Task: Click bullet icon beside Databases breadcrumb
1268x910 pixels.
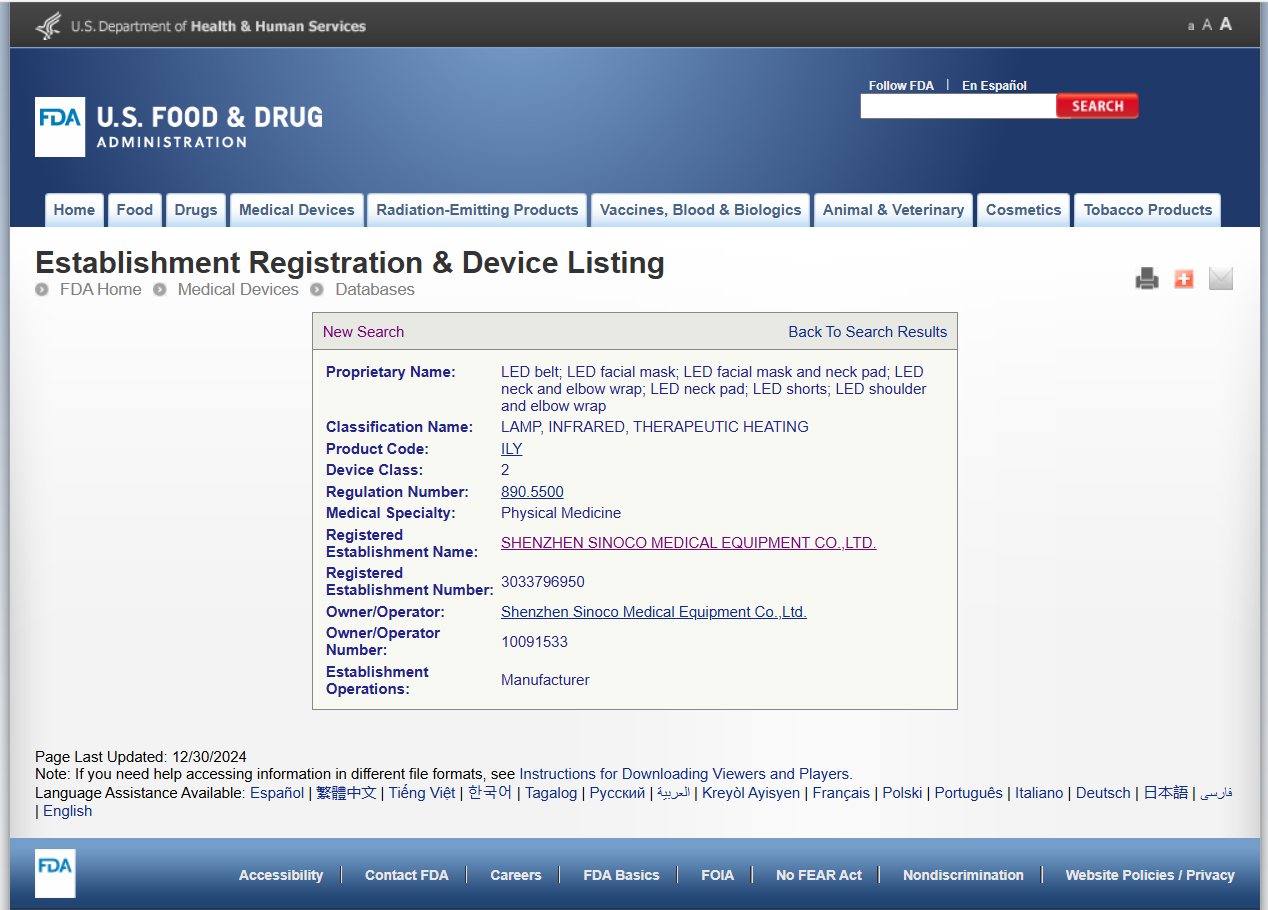Action: (x=316, y=290)
